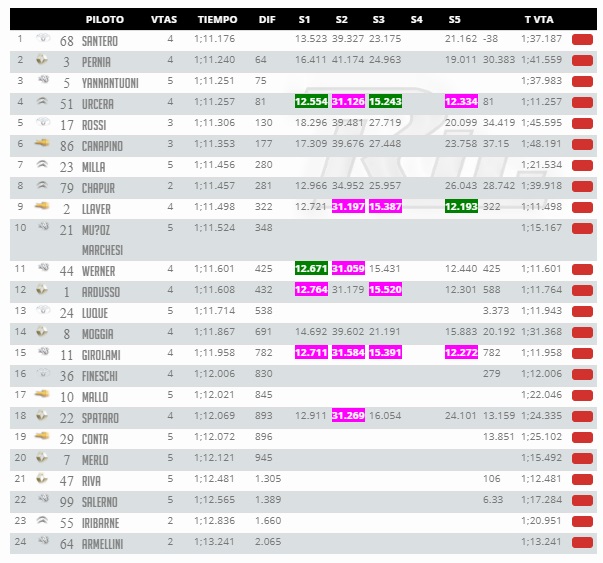
Task: Click the red indicator in Armellini's row
Action: (x=582, y=543)
